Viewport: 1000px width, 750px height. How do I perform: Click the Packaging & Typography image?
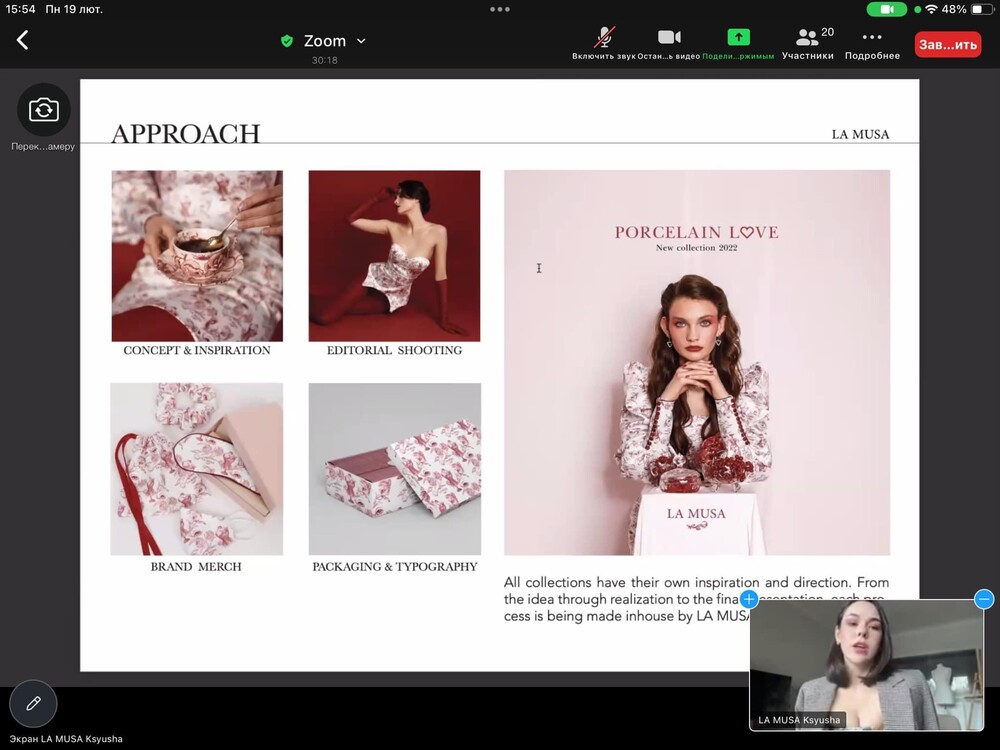[x=395, y=469]
